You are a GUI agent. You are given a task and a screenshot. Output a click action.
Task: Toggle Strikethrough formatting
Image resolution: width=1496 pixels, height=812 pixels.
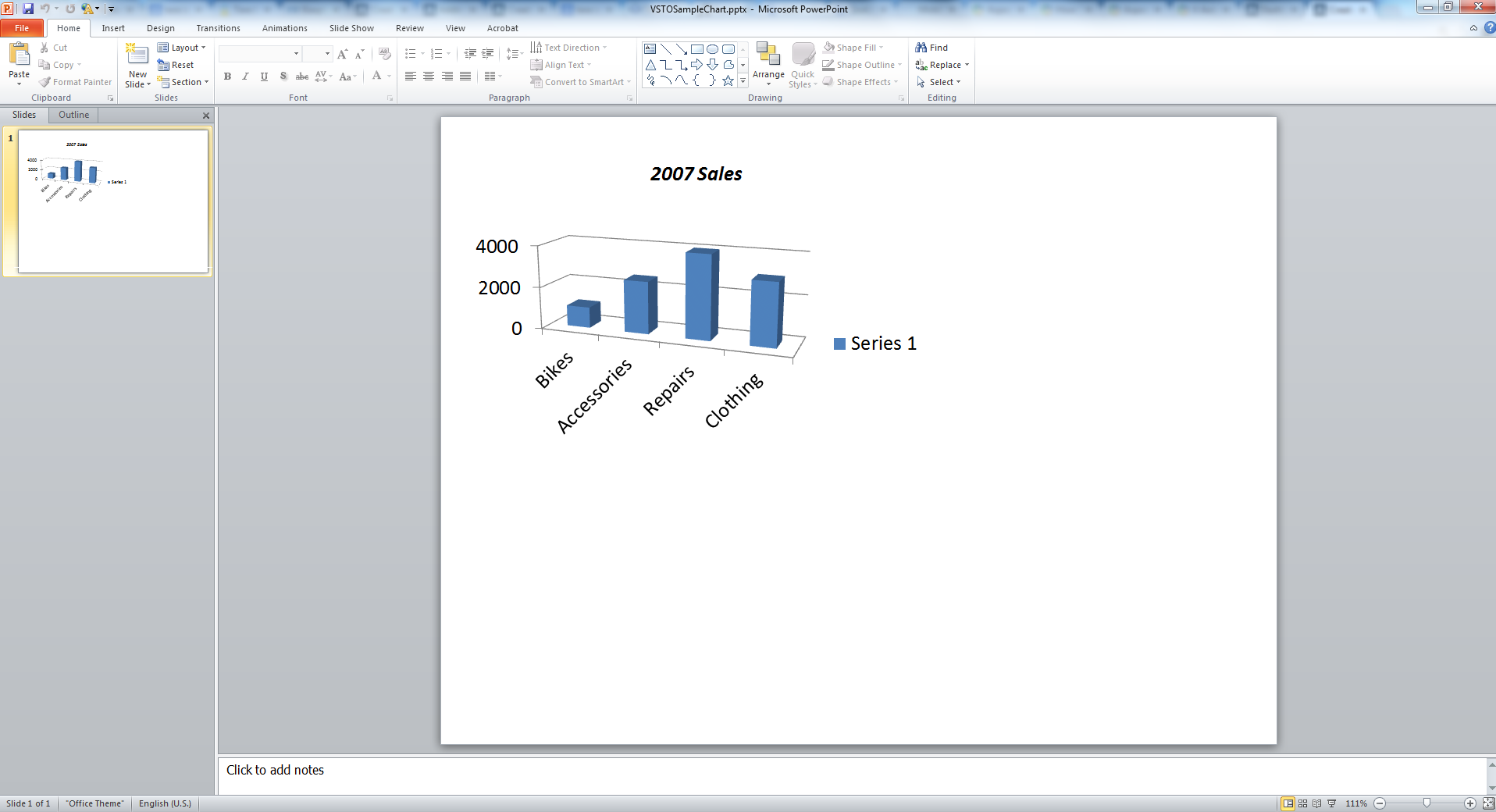[x=301, y=77]
